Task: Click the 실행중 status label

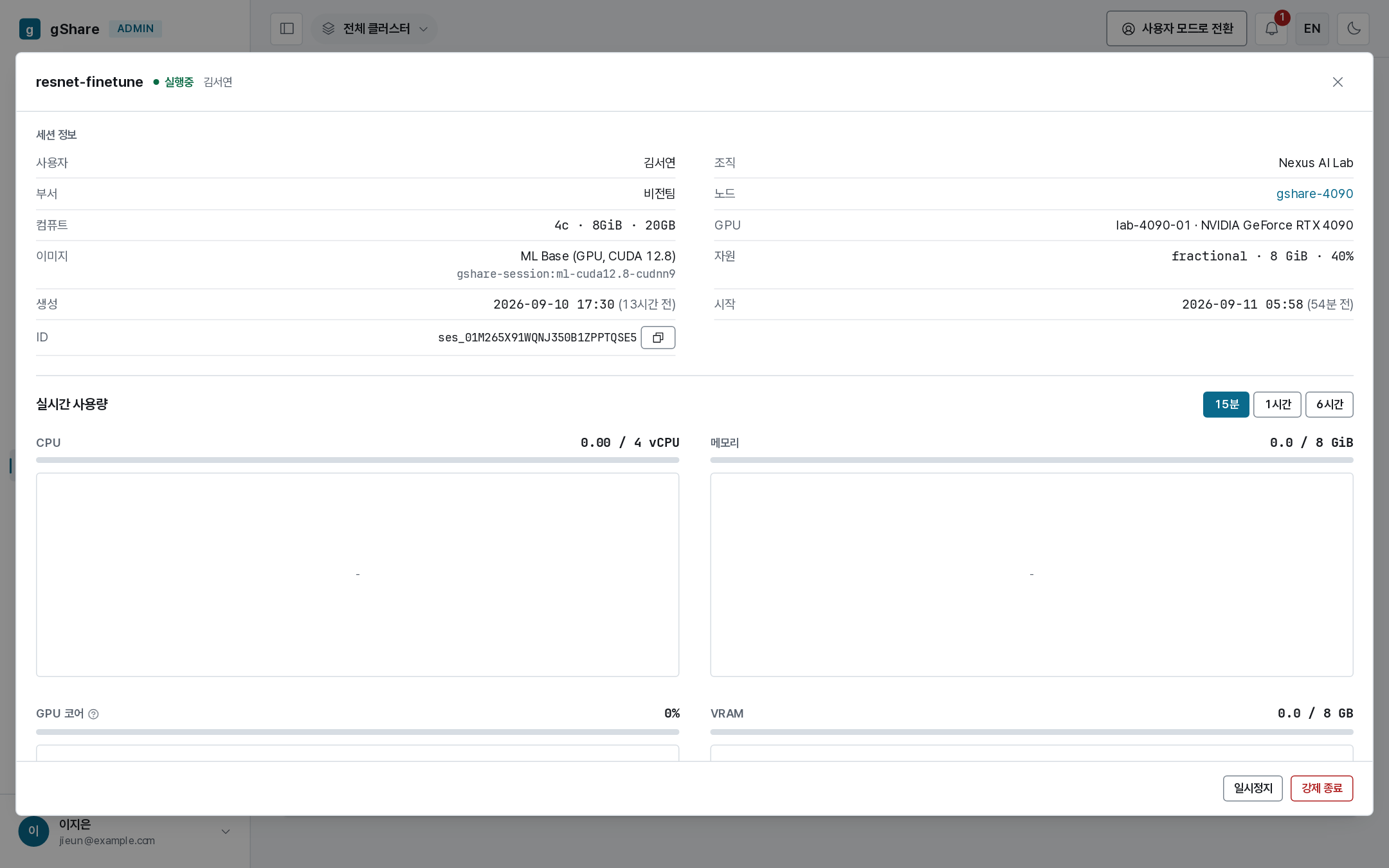Action: (179, 82)
